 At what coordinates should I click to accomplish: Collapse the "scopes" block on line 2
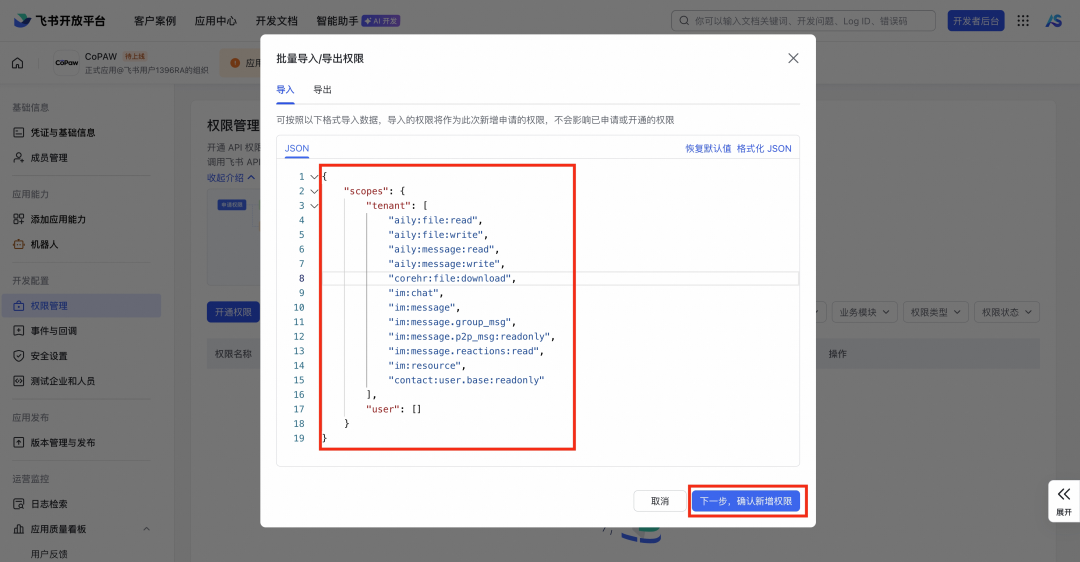point(314,191)
